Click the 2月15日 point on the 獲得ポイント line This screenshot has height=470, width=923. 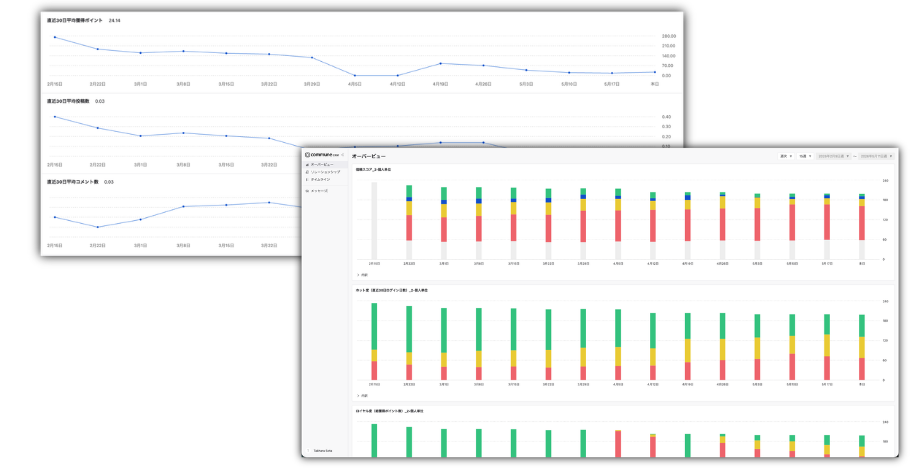(x=55, y=37)
